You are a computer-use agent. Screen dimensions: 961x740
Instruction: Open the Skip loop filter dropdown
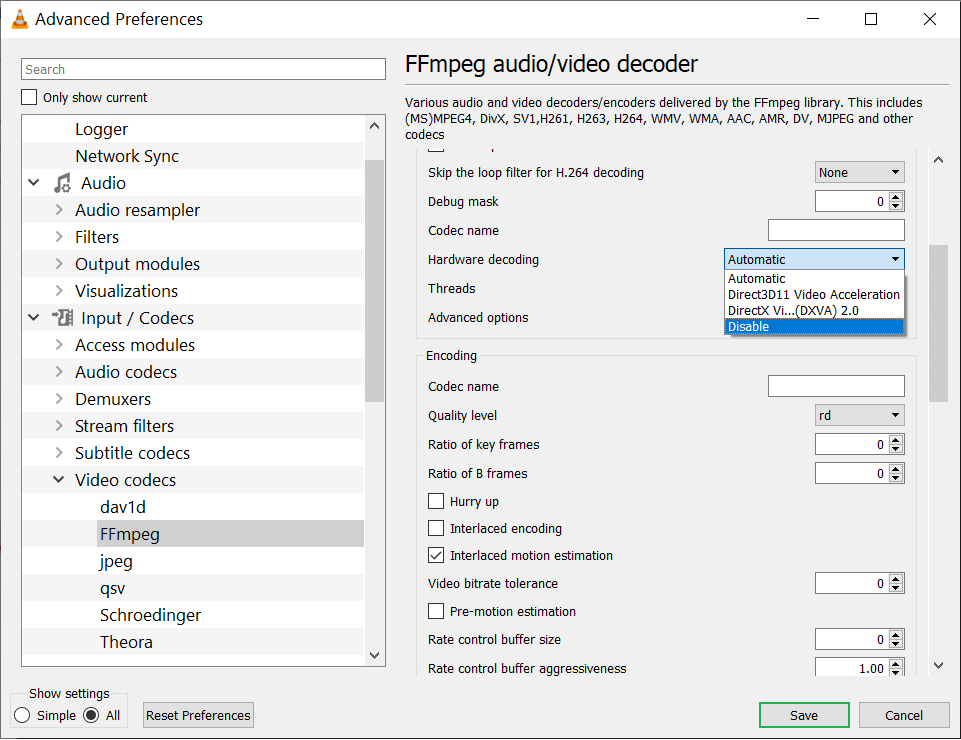point(859,172)
